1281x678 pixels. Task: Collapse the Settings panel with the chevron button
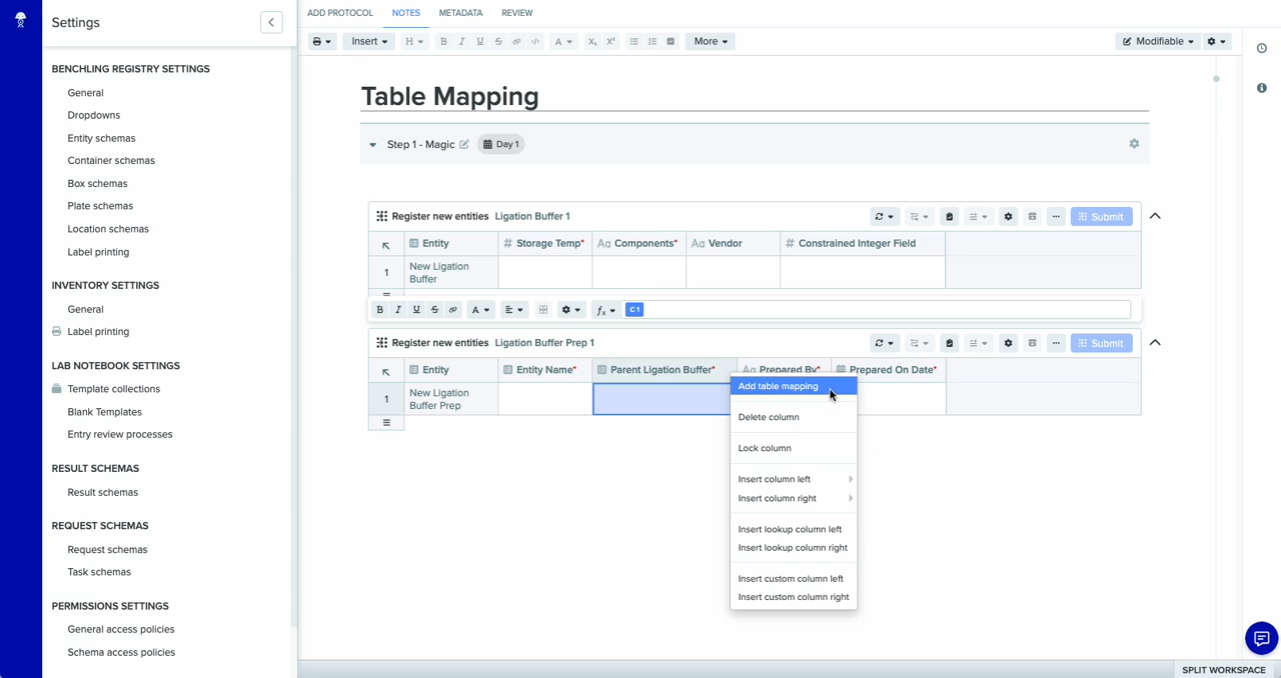point(271,22)
